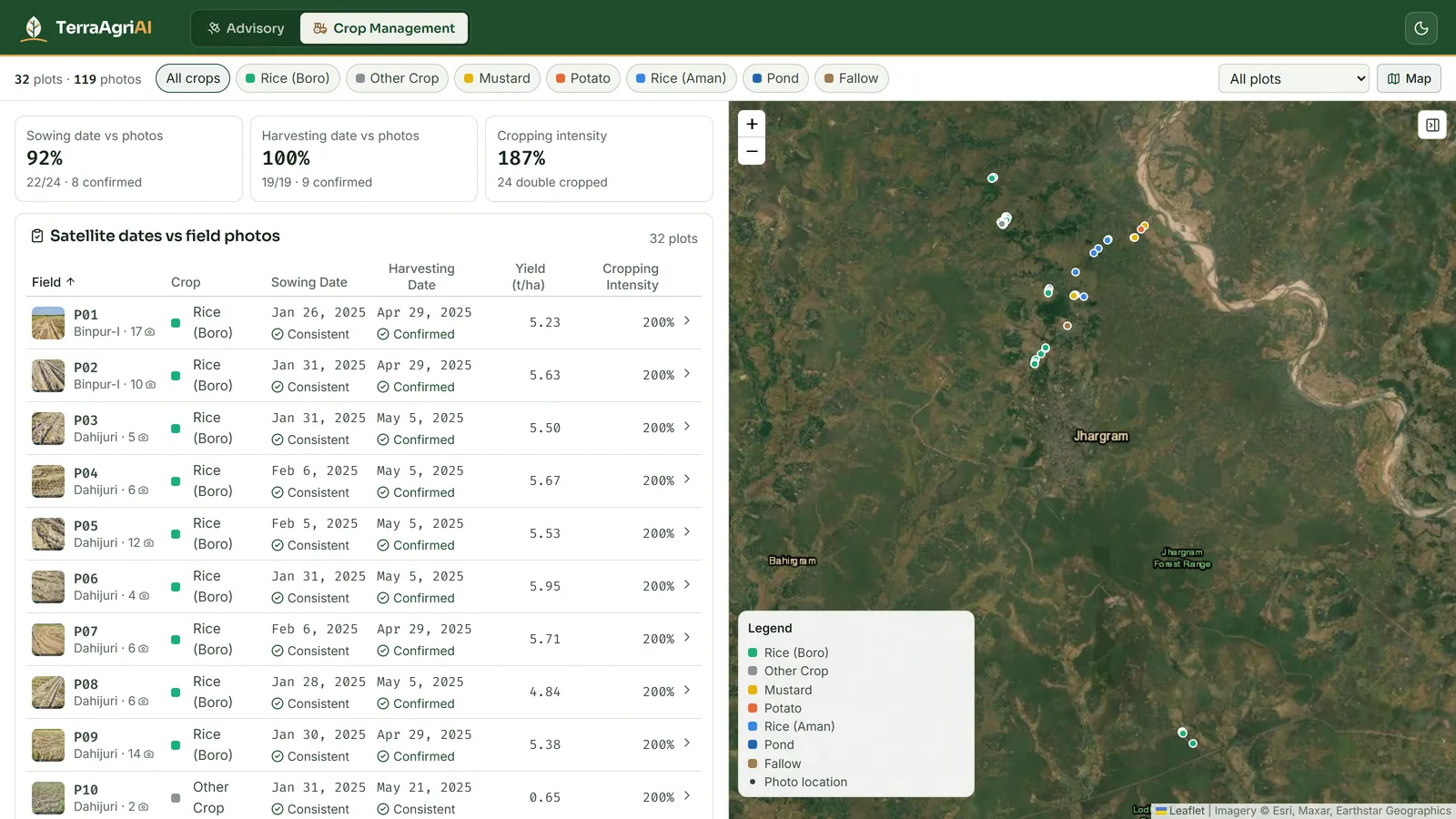Viewport: 1456px width, 819px height.
Task: Zoom out on the map
Action: (x=752, y=151)
